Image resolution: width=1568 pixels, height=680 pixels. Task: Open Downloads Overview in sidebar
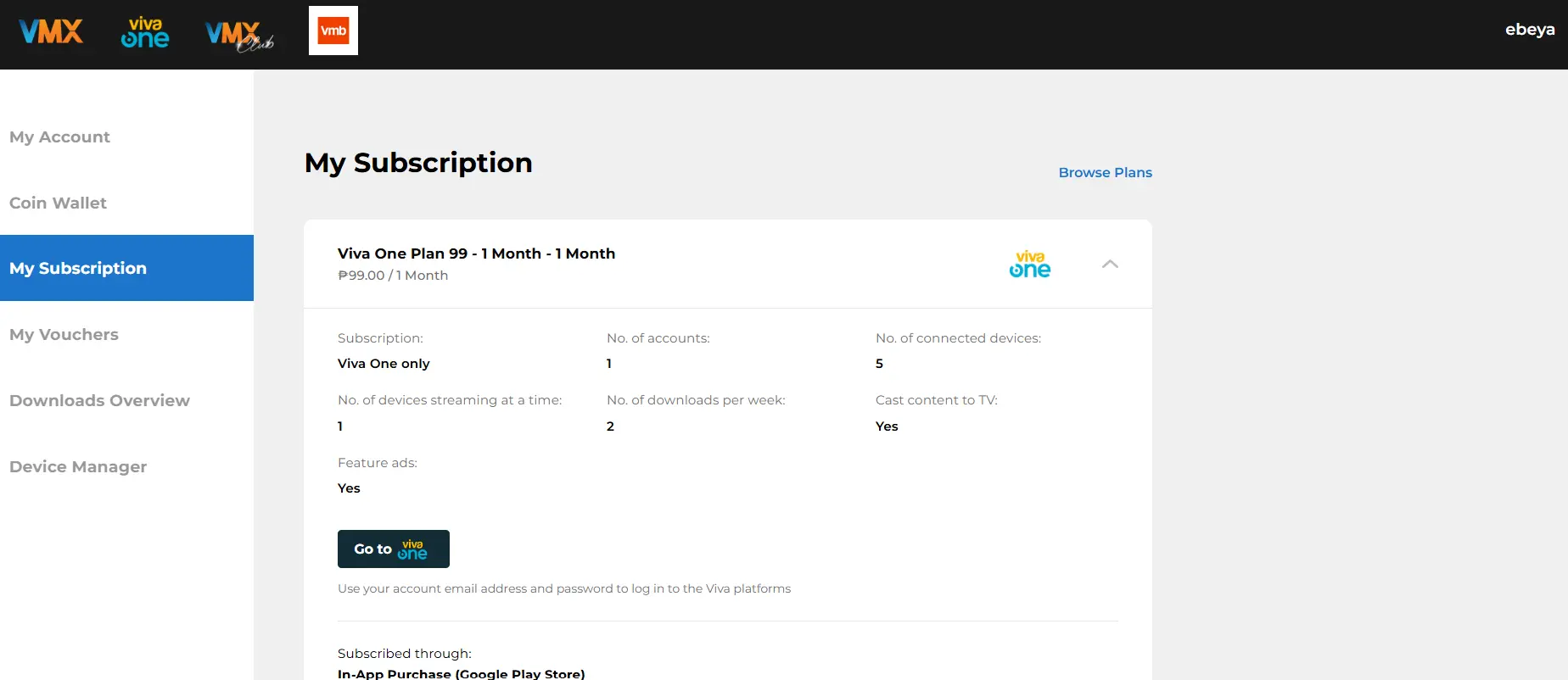point(99,400)
